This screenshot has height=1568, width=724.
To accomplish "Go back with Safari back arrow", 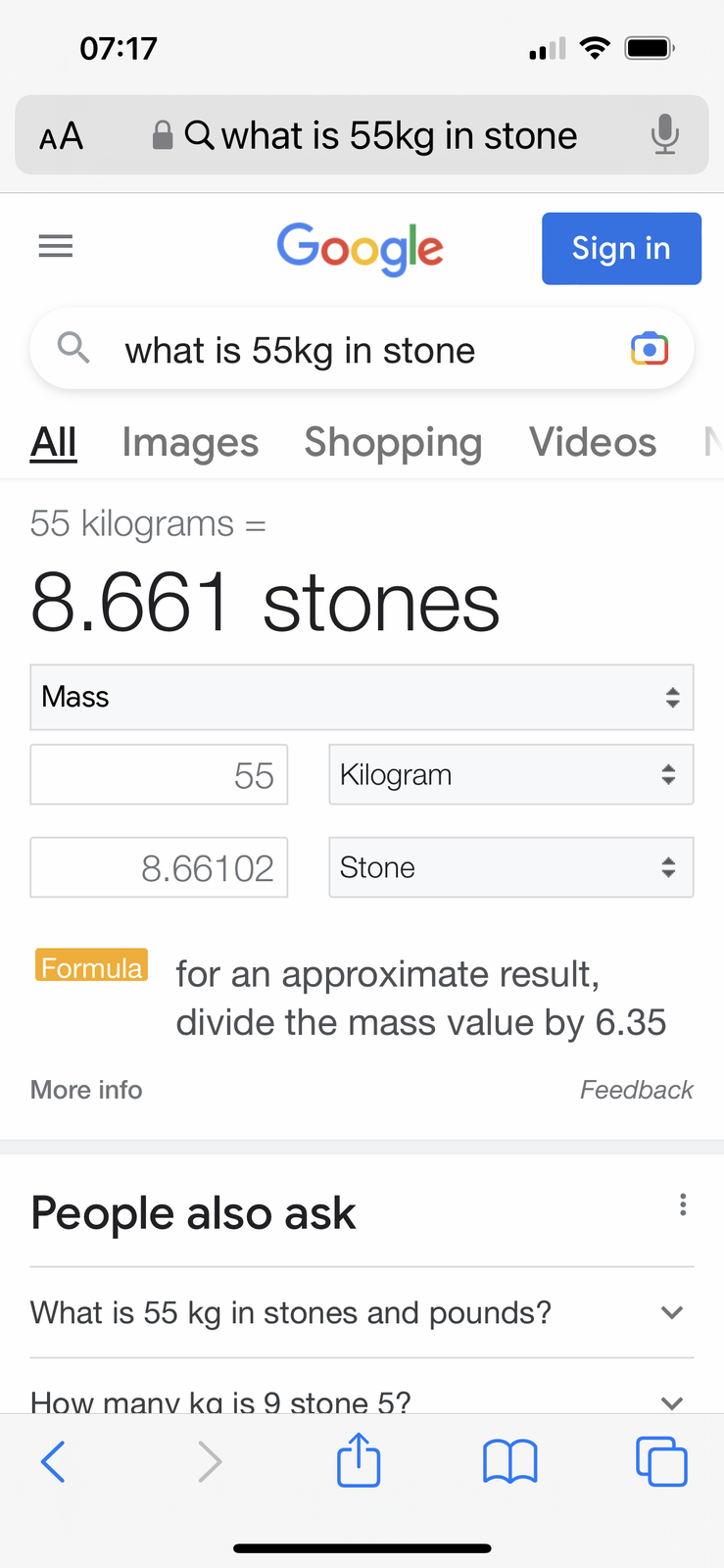I will click(x=54, y=1462).
